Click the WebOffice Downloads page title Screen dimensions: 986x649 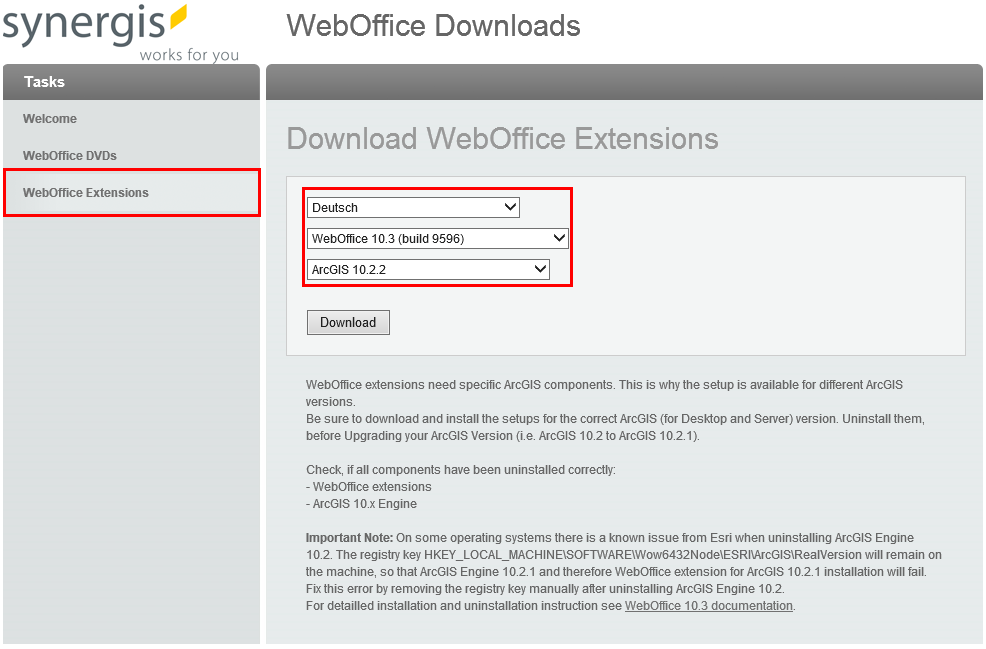point(433,26)
